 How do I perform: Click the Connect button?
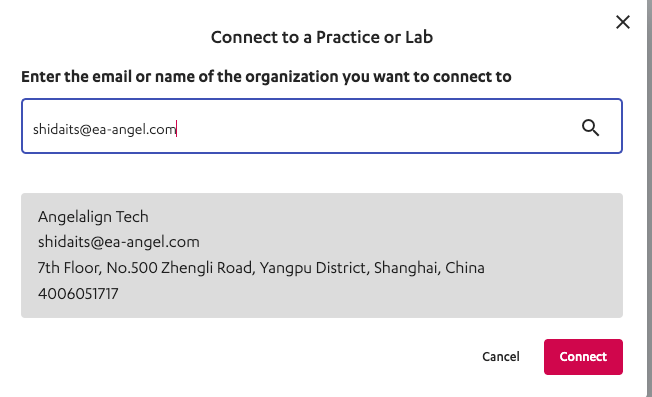click(x=583, y=357)
